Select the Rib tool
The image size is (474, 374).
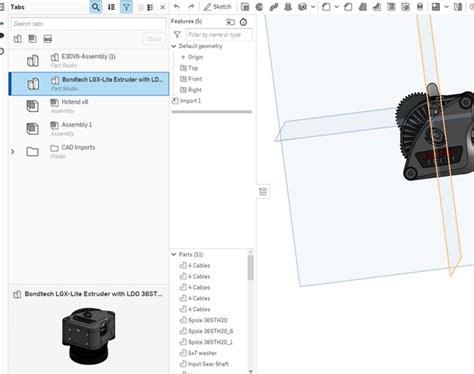[377, 7]
